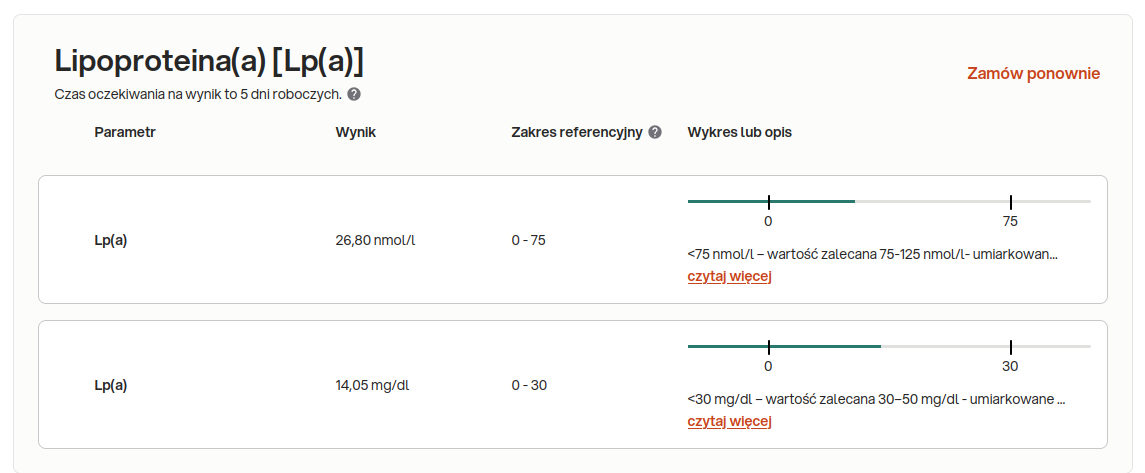
Task: Click the Lipoproteina(a) [Lp(a)] heading
Action: coord(209,61)
